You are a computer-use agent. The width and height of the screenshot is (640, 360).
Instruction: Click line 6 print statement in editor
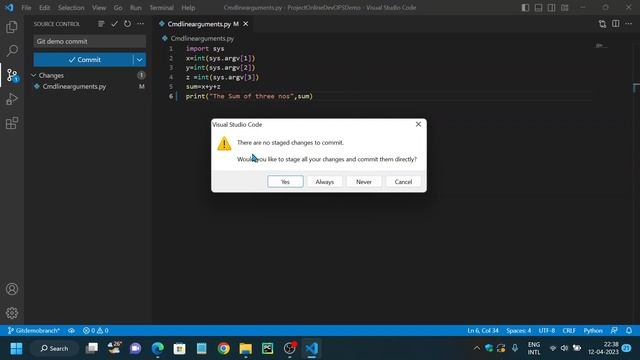coord(249,96)
